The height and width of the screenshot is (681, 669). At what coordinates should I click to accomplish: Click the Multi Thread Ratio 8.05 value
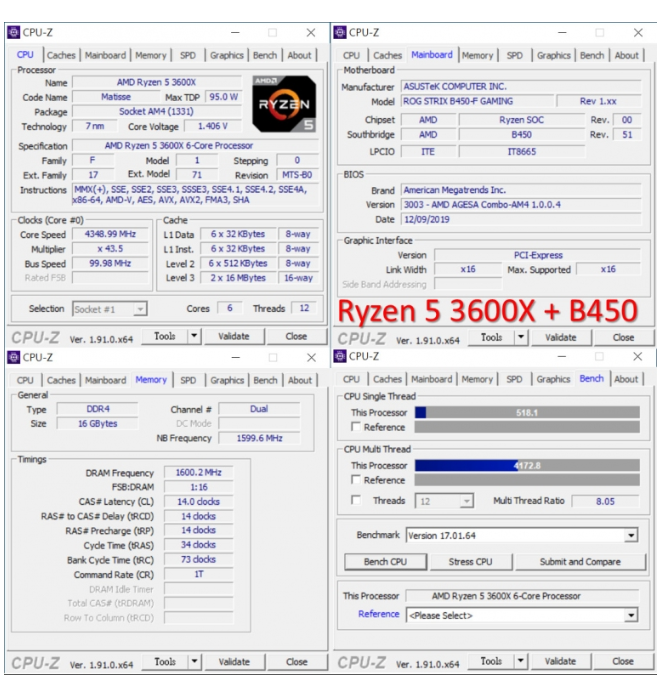tap(605, 501)
